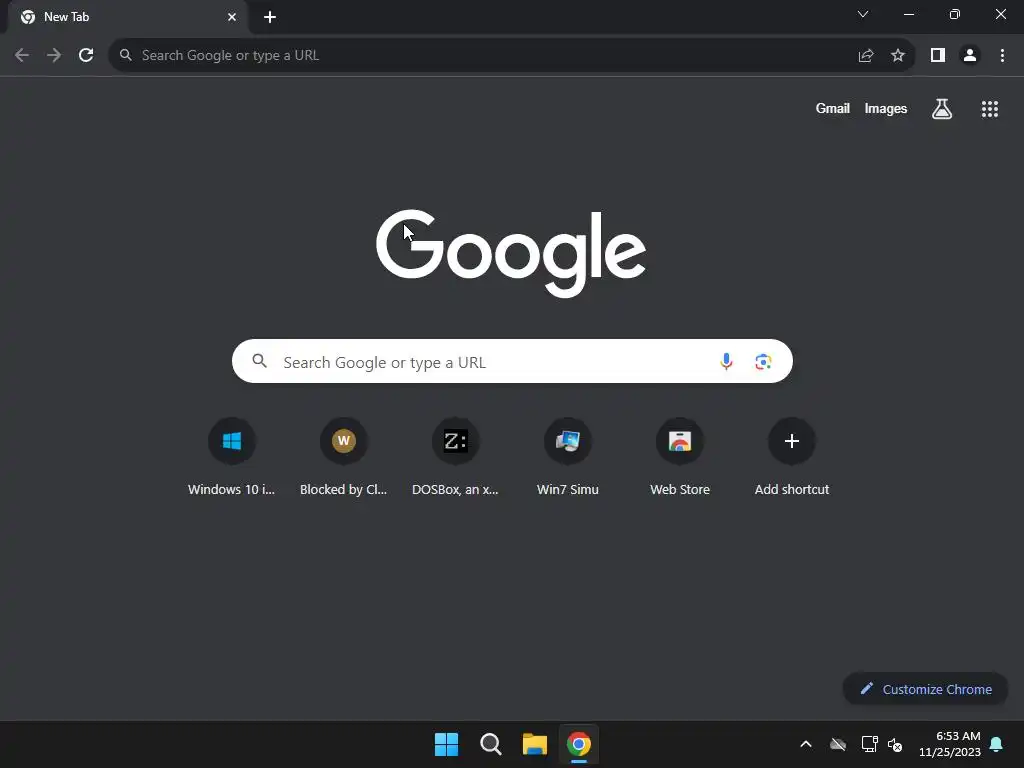
Task: Open Search Labs flask icon
Action: point(942,108)
